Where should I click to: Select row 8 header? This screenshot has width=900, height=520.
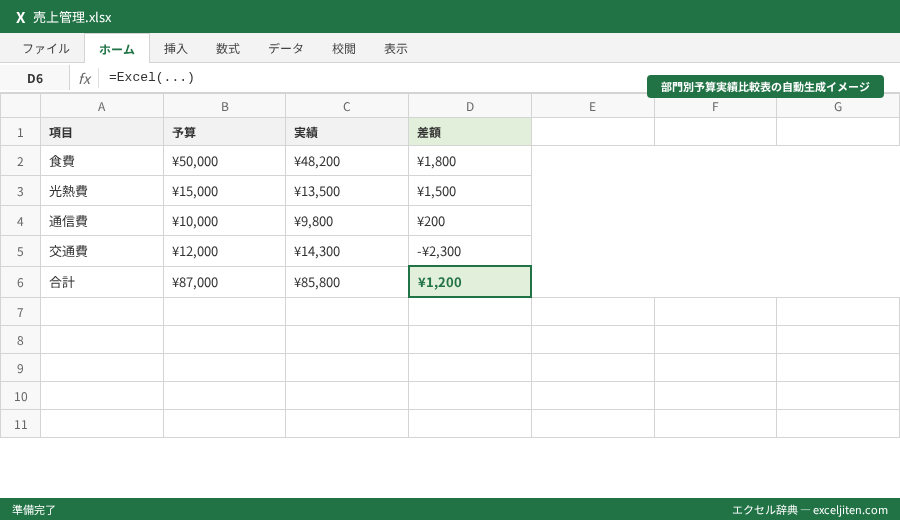tap(21, 340)
